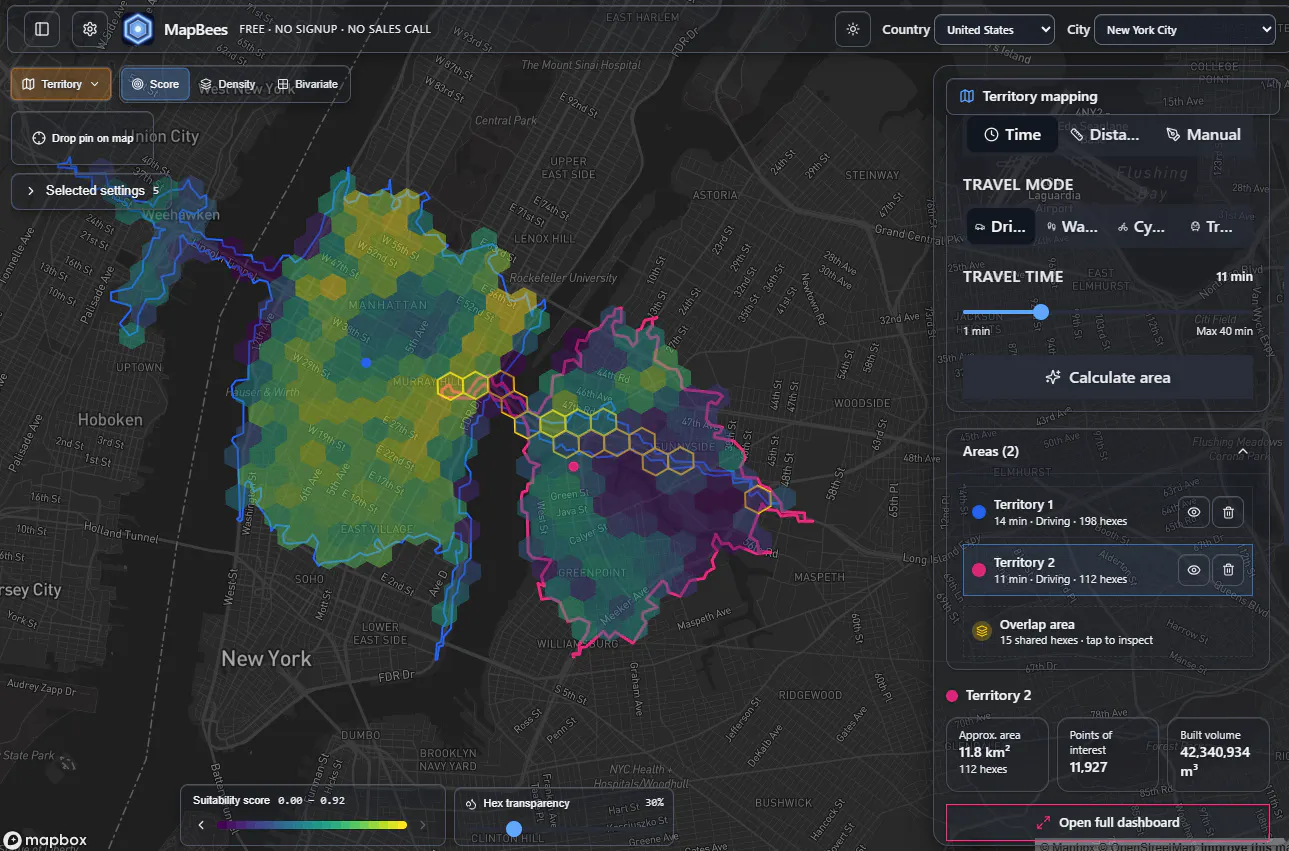
Task: Click the grid icon on Bivariate button
Action: (283, 84)
